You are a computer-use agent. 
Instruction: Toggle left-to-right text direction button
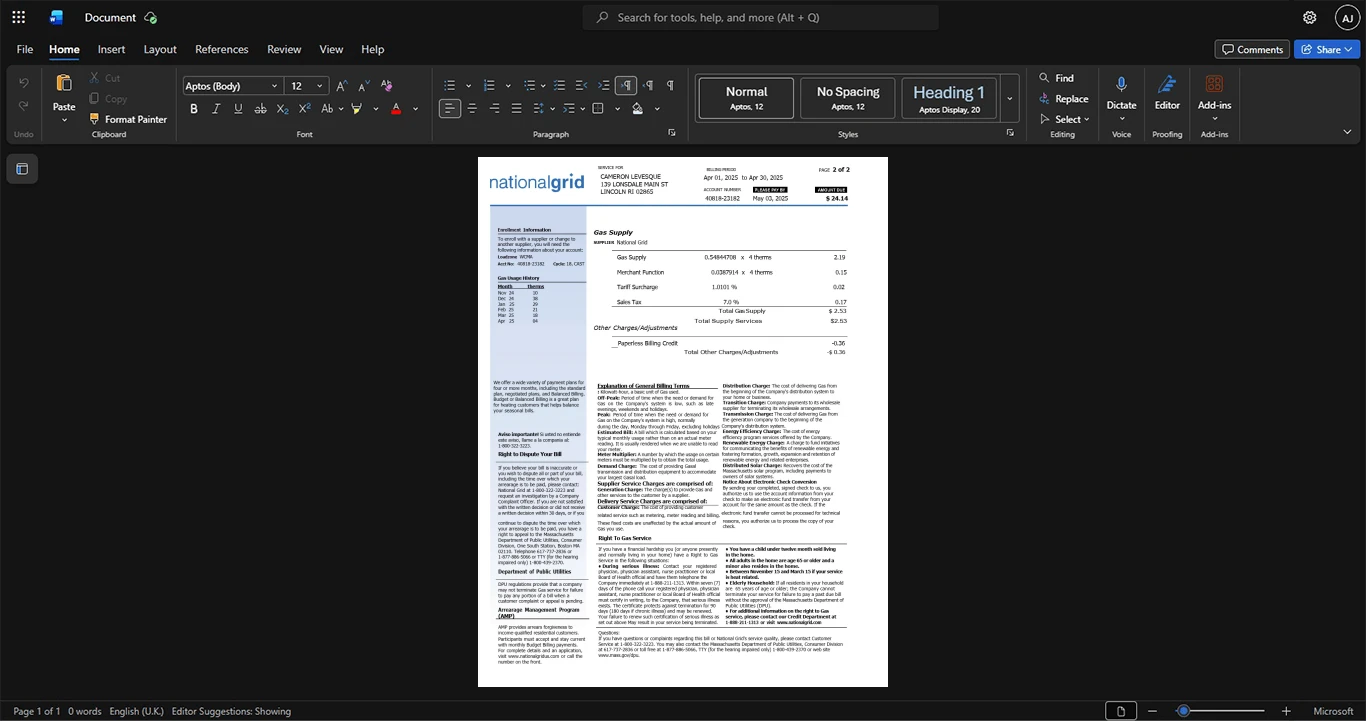pos(626,86)
